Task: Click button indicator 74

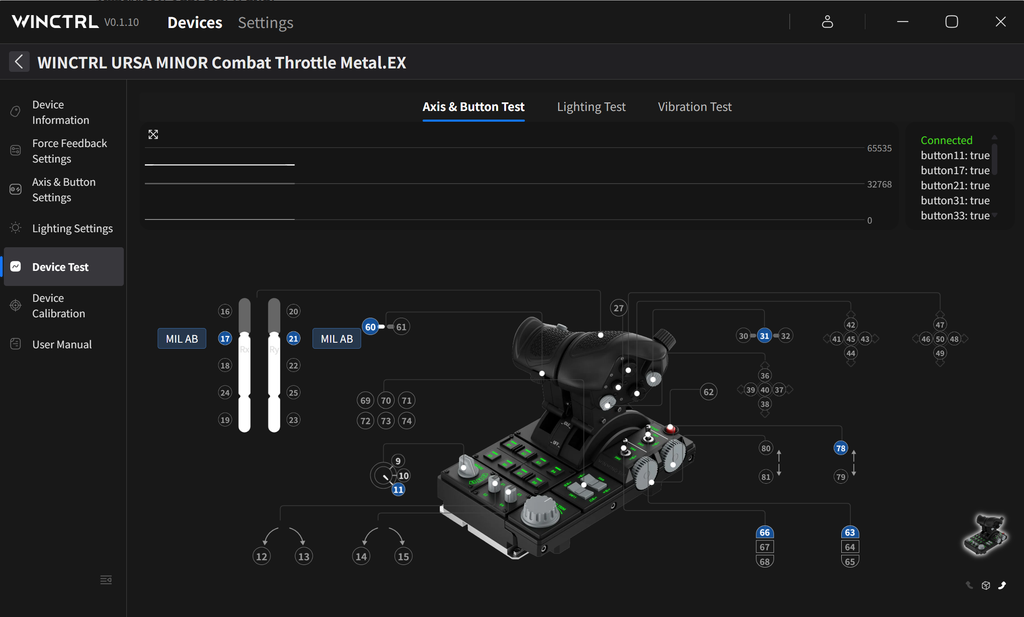Action: point(407,420)
